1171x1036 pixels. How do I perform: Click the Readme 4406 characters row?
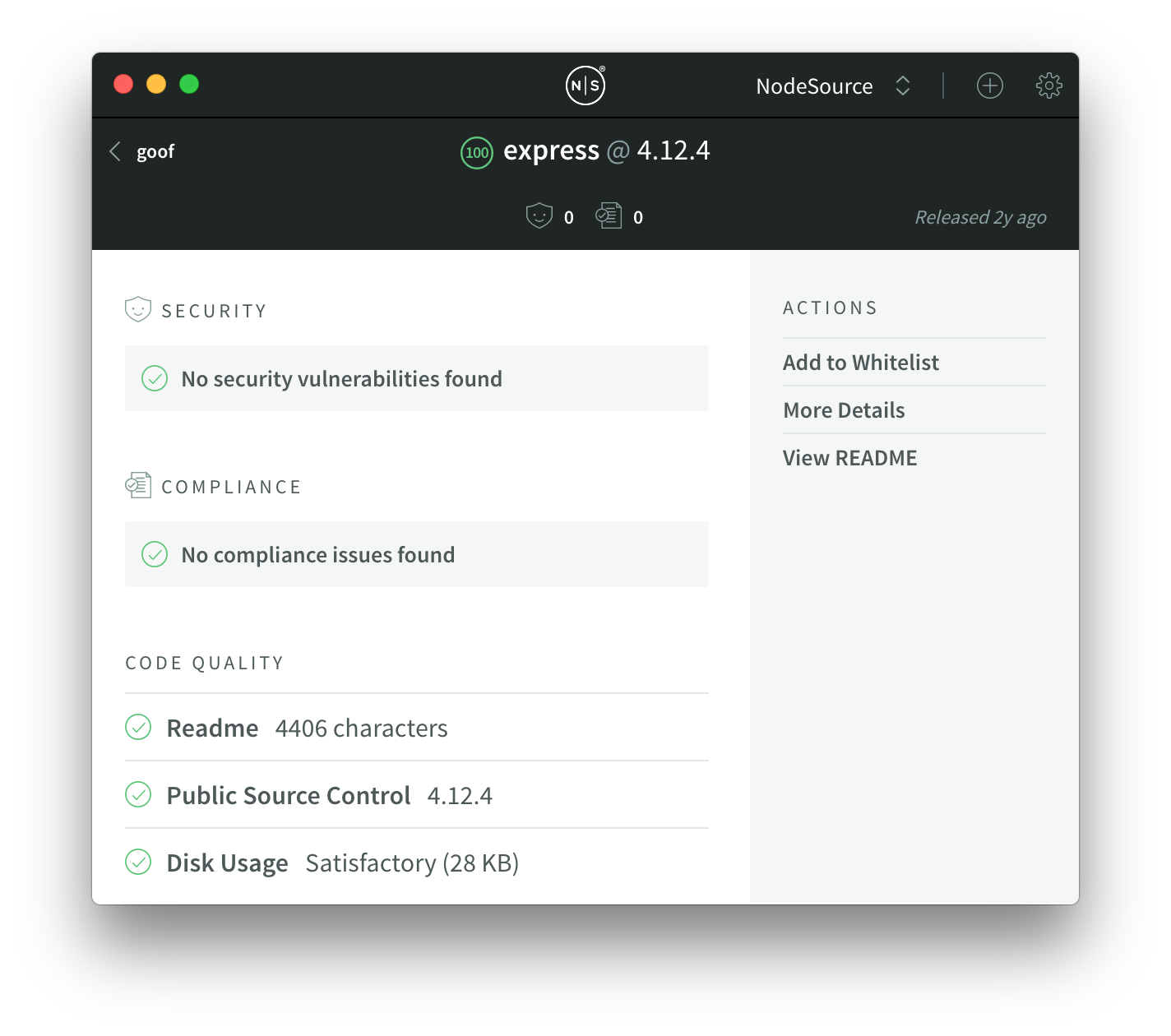417,728
